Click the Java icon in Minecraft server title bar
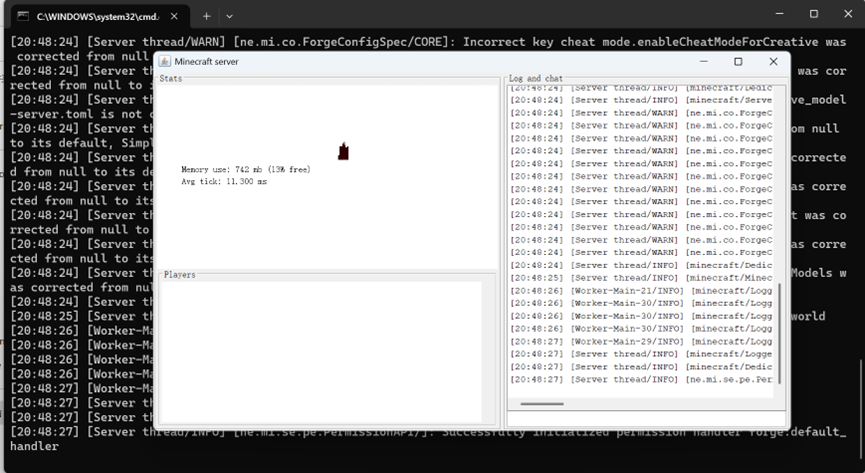The image size is (865, 473). [164, 61]
